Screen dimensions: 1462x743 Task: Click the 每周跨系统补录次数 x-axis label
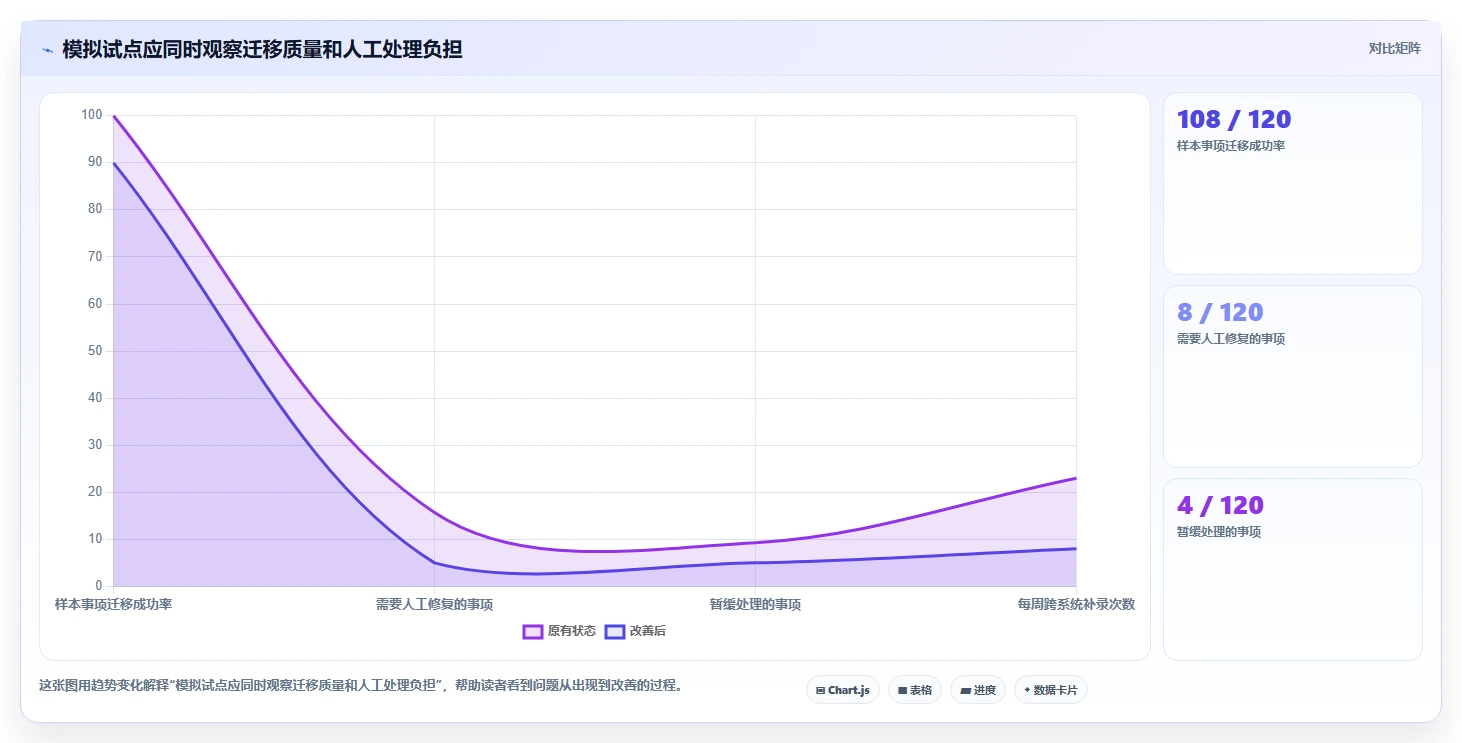1076,605
